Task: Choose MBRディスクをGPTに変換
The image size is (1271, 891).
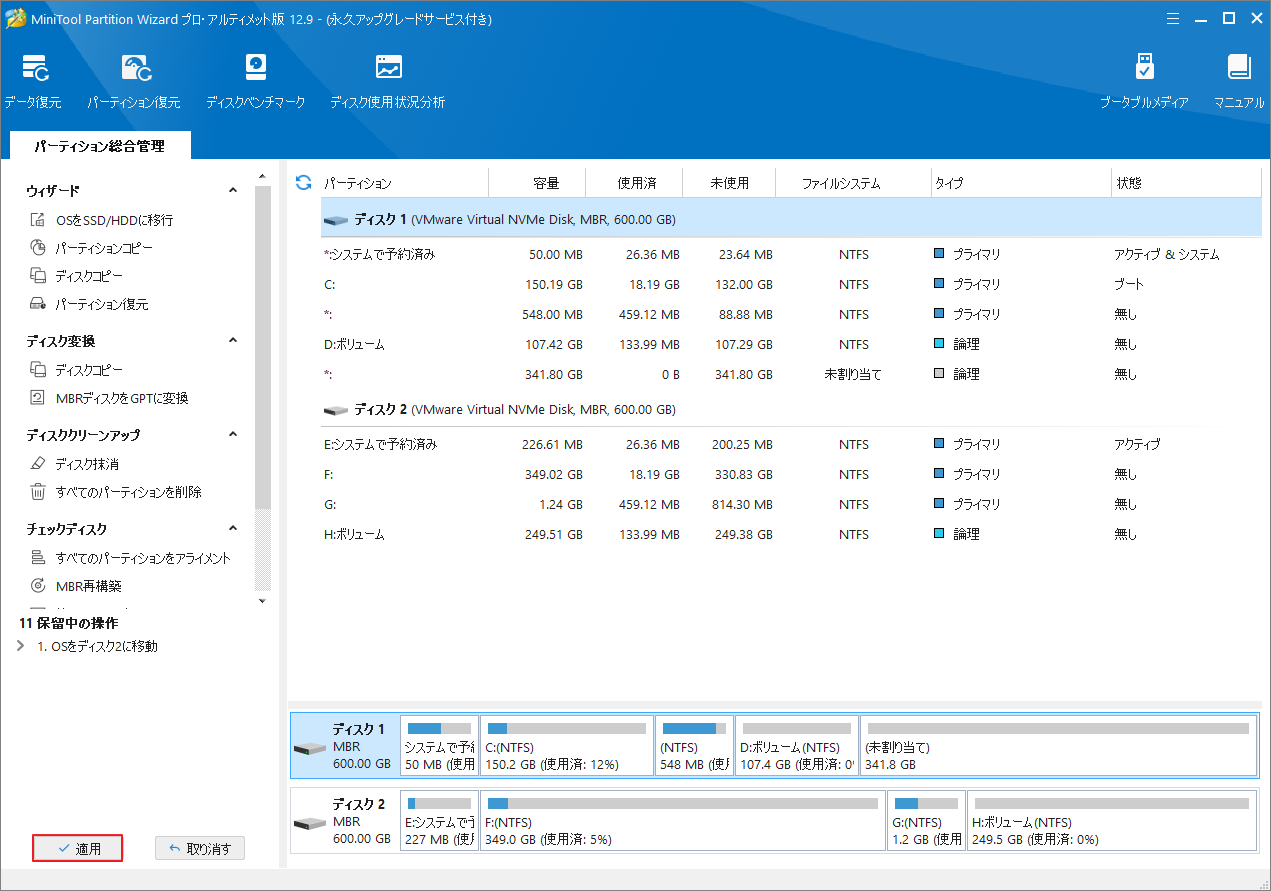Action: tap(122, 398)
